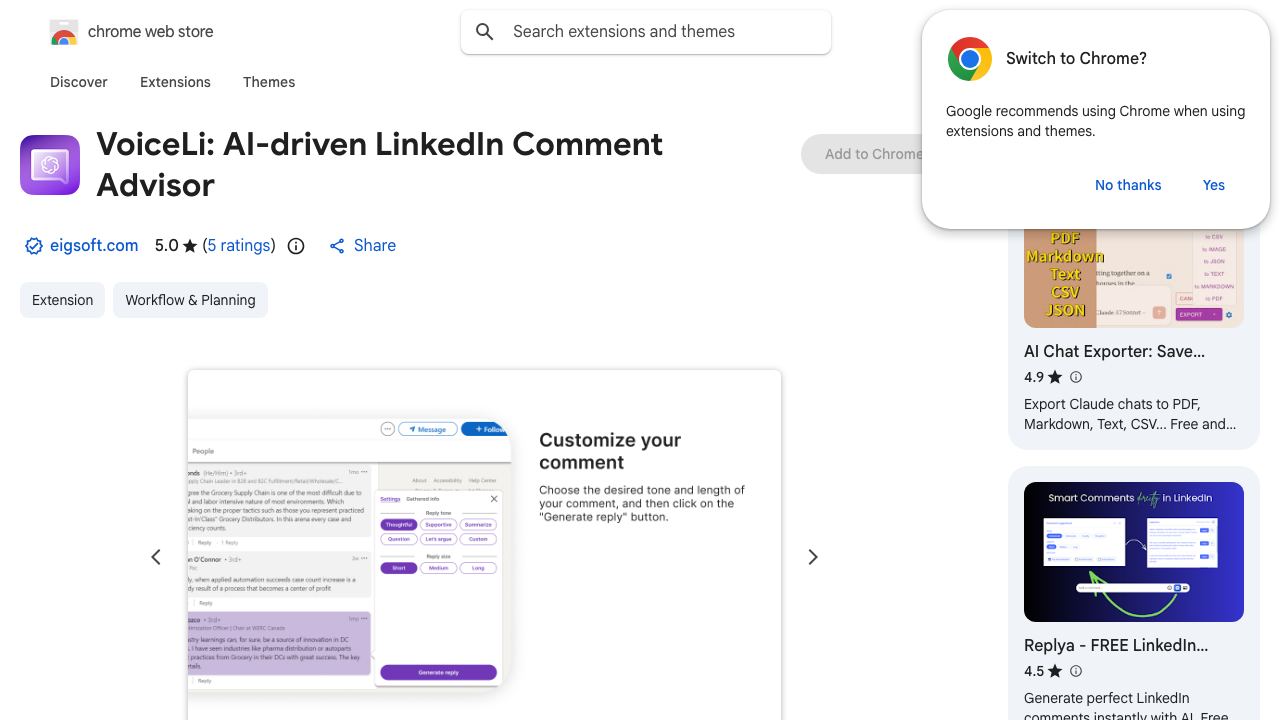Click the verified badge next to eigsoft.com
Screen dimensions: 1280x720
tap(34, 246)
